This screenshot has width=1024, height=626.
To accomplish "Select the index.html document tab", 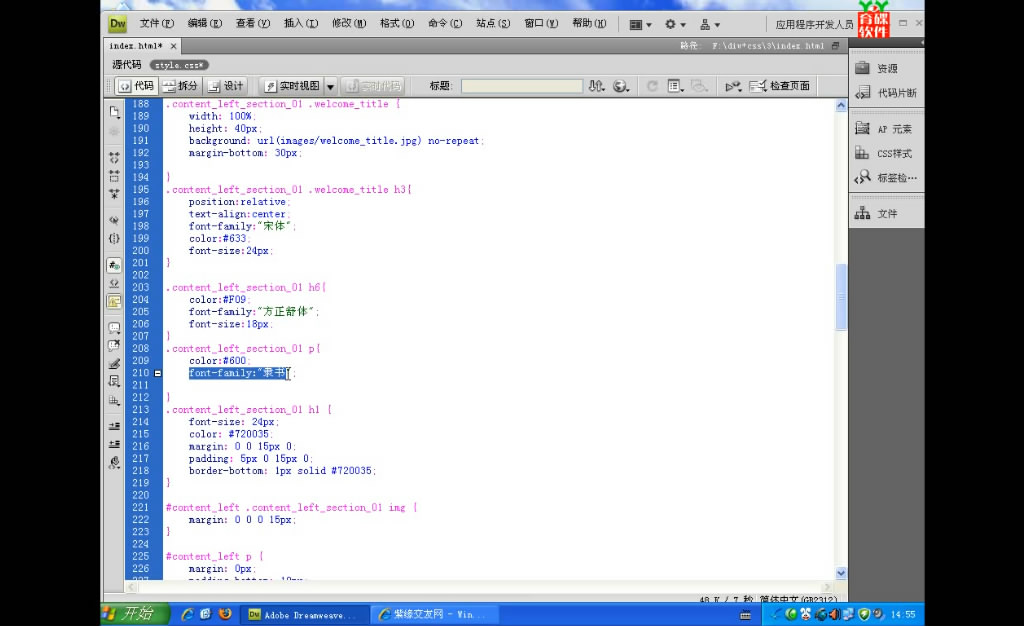I will 136,46.
